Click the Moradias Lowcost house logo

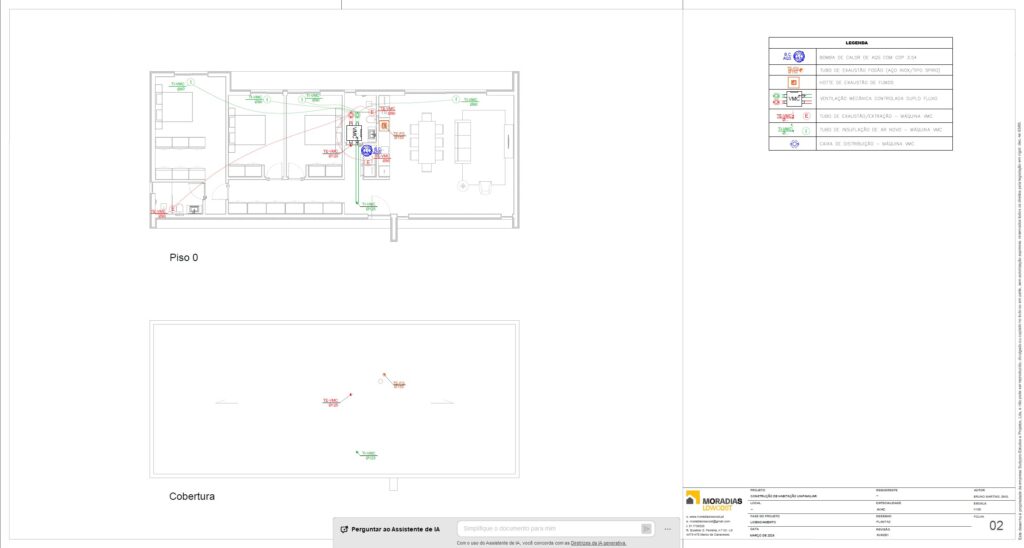click(x=692, y=499)
